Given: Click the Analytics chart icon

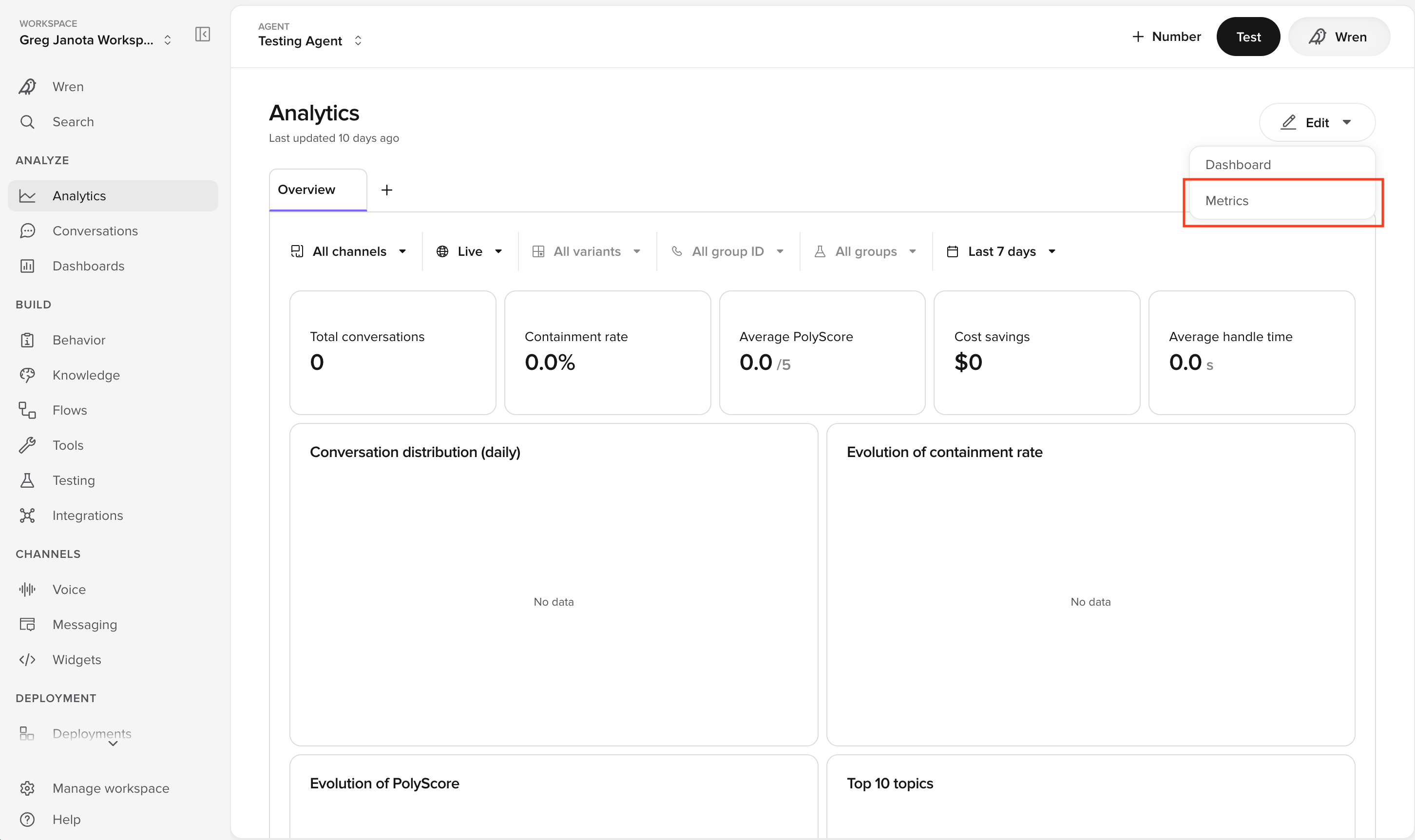Looking at the screenshot, I should click(x=27, y=196).
